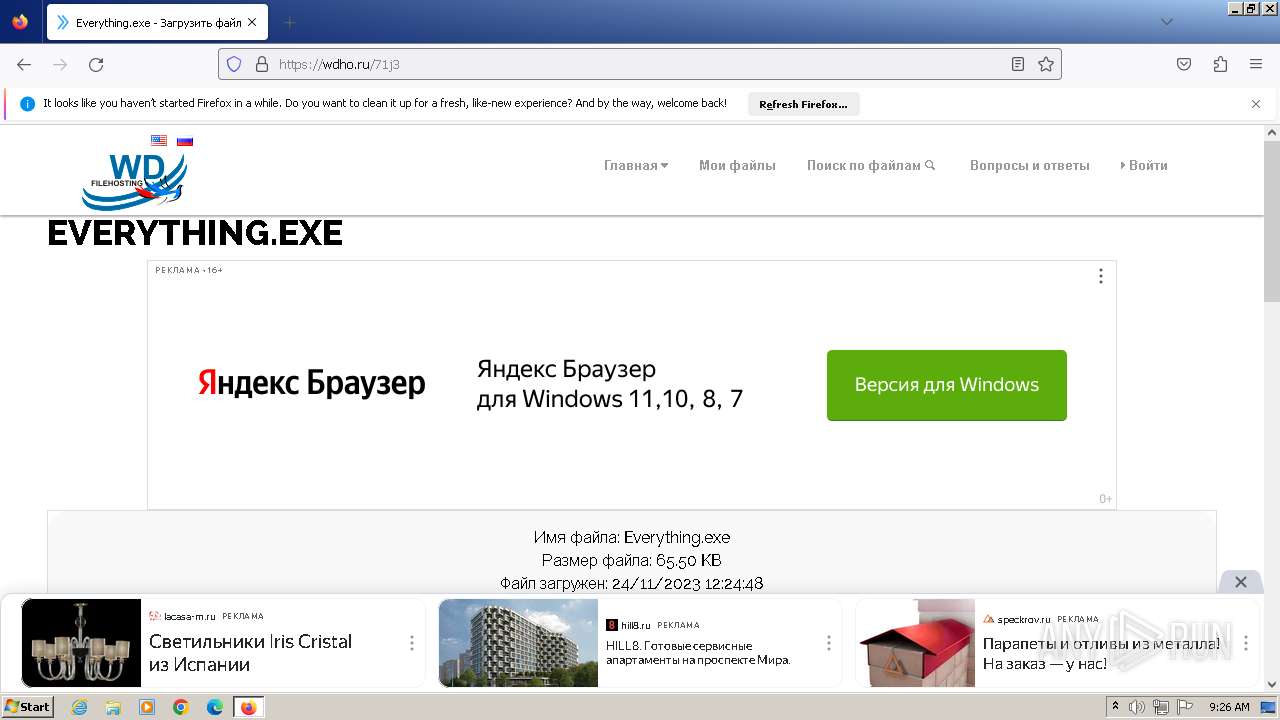Open HILL8 serviced apartments ad link
The image size is (1280, 720).
(698, 653)
